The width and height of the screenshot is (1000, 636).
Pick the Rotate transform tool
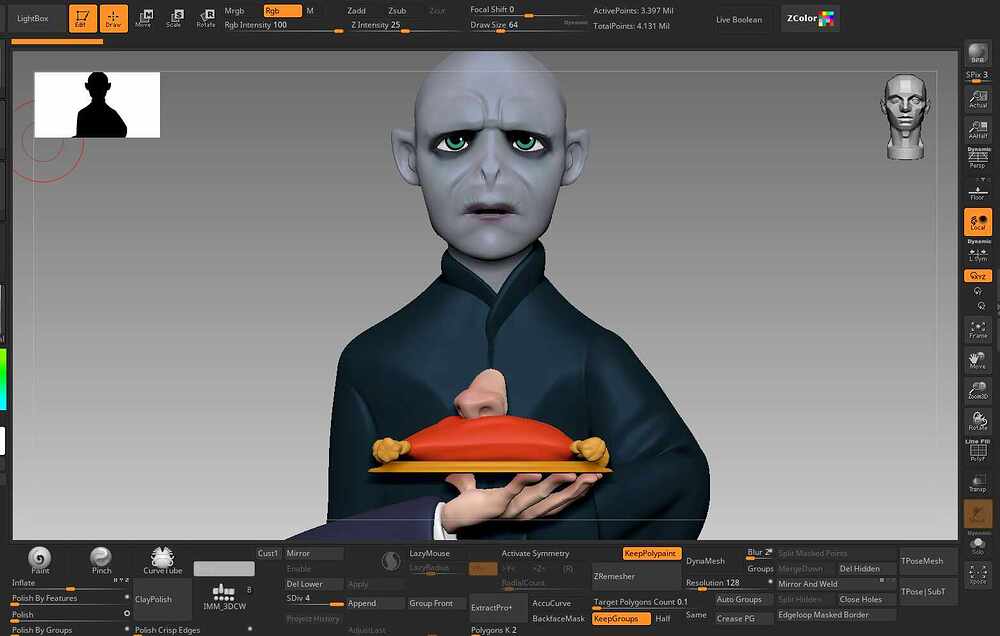[x=205, y=18]
